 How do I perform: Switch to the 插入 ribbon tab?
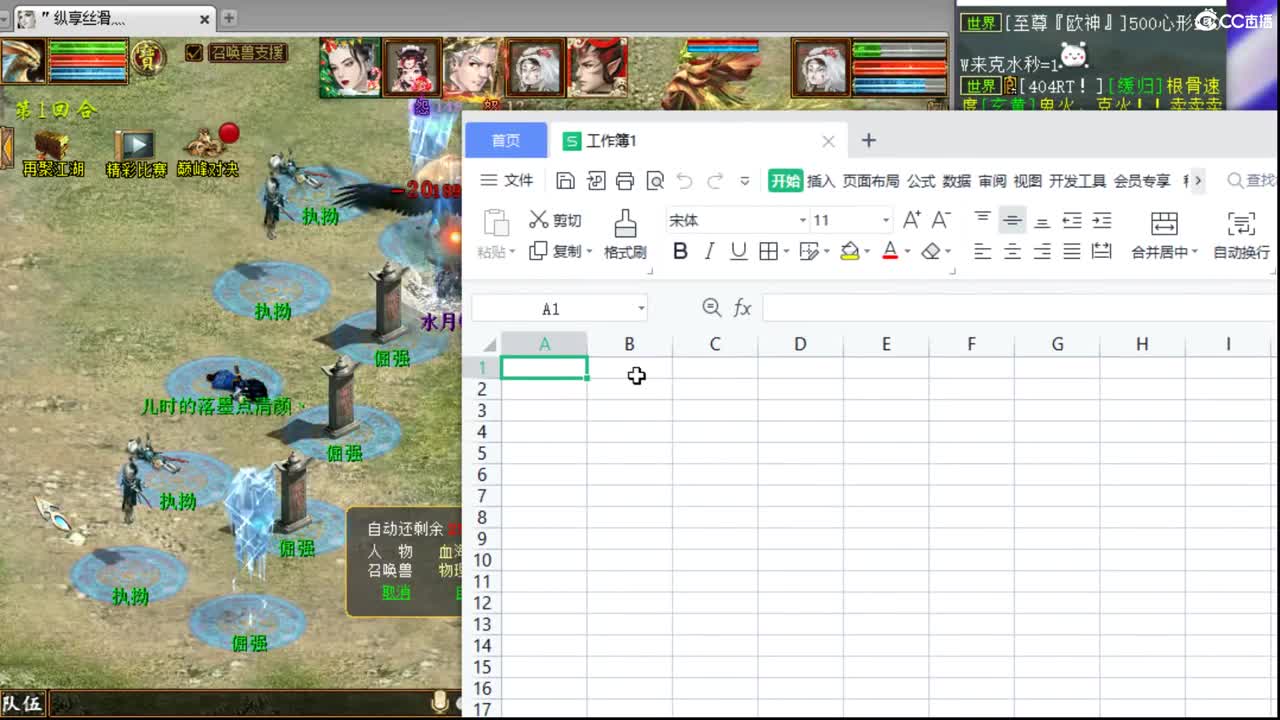coord(821,181)
